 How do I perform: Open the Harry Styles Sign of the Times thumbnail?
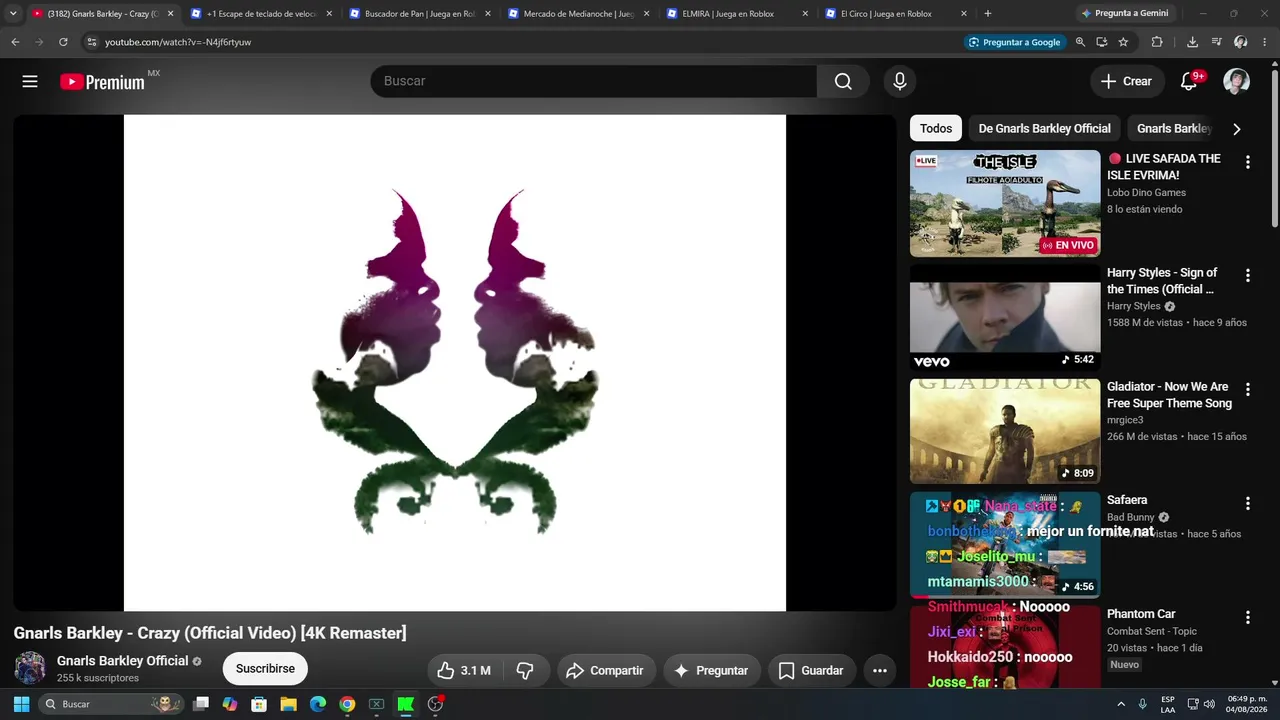(1005, 318)
